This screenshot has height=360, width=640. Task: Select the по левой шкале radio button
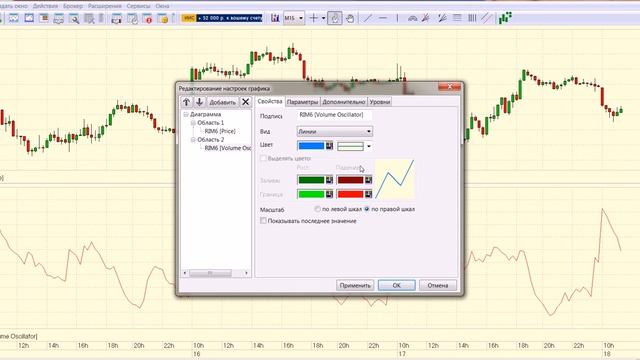(318, 209)
